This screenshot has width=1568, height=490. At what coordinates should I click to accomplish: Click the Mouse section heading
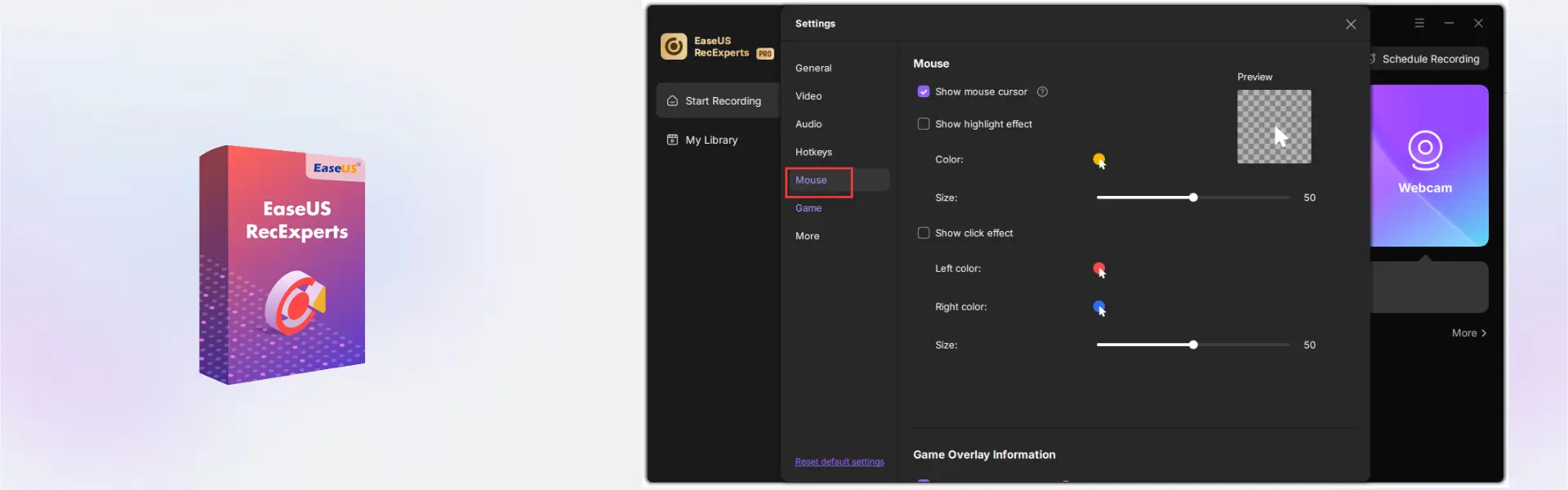tap(931, 64)
